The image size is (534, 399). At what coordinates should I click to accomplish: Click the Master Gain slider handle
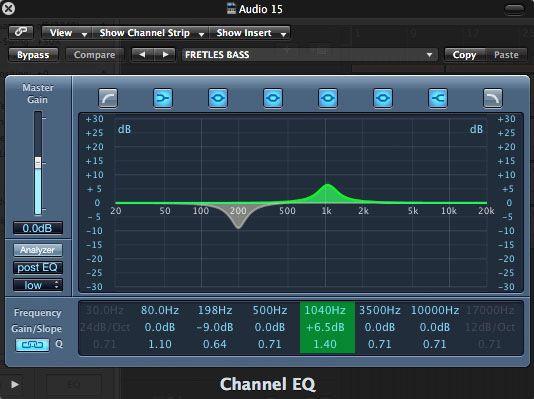tap(38, 163)
